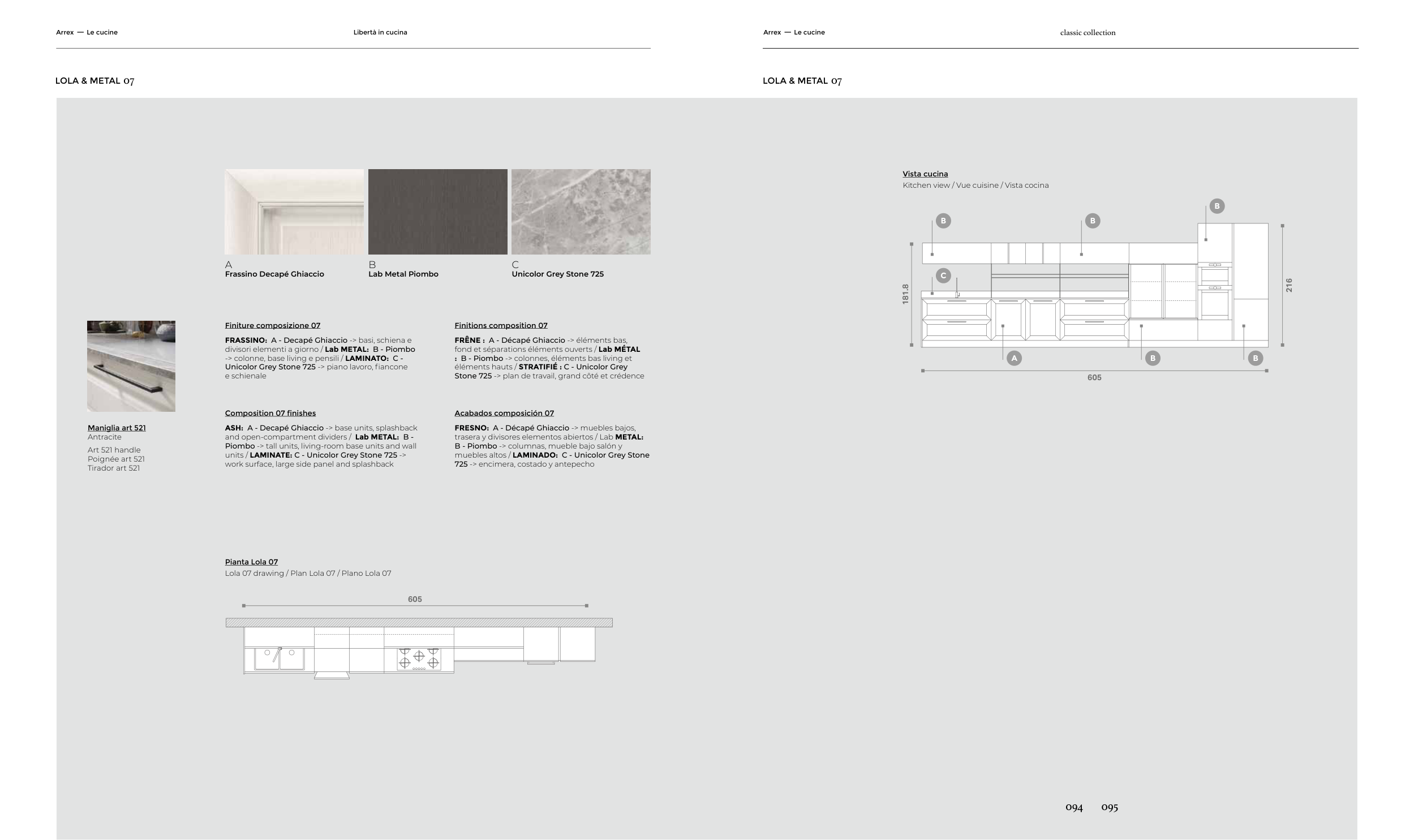Click the double sink symbol in the plan drawing
Image resolution: width=1414 pixels, height=840 pixels.
(279, 659)
